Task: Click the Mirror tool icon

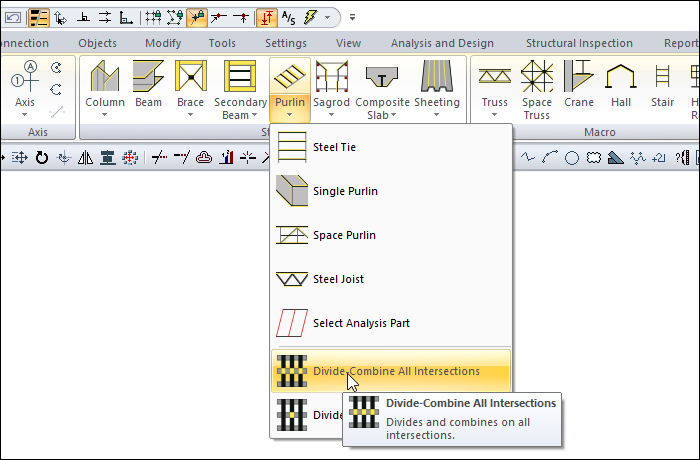Action: pyautogui.click(x=85, y=158)
